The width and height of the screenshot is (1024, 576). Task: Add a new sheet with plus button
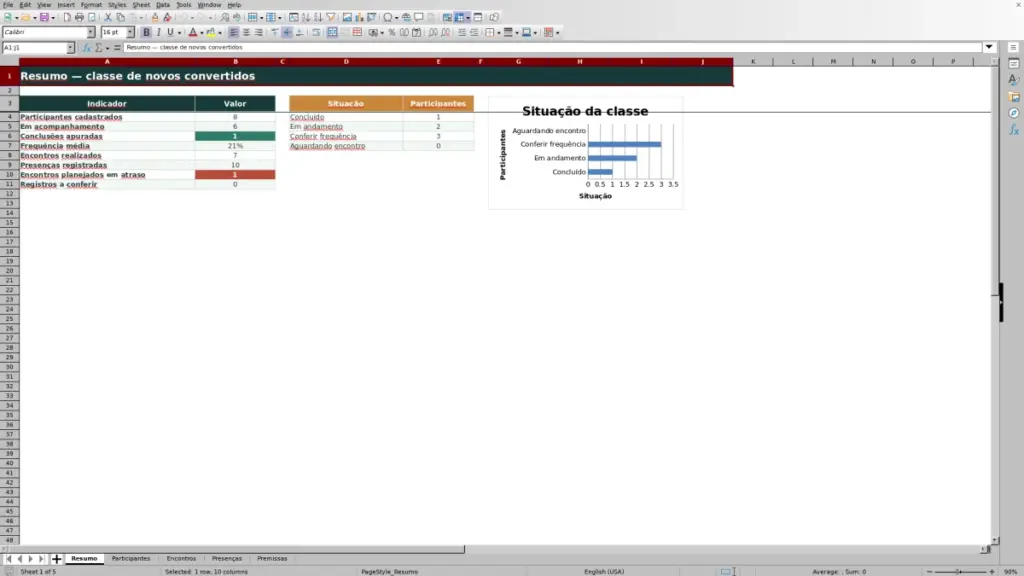pos(56,559)
